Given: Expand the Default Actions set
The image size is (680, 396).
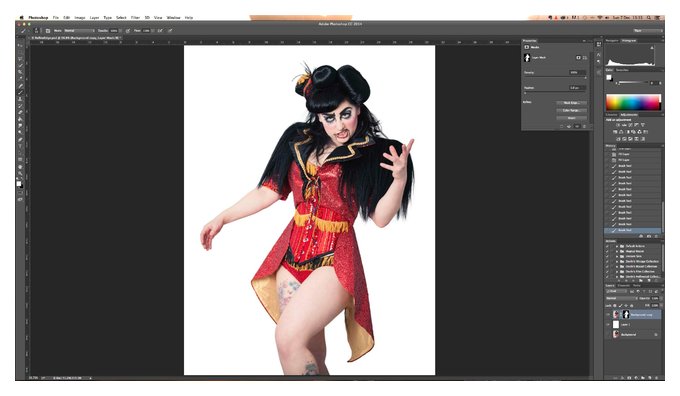Looking at the screenshot, I should tap(617, 246).
